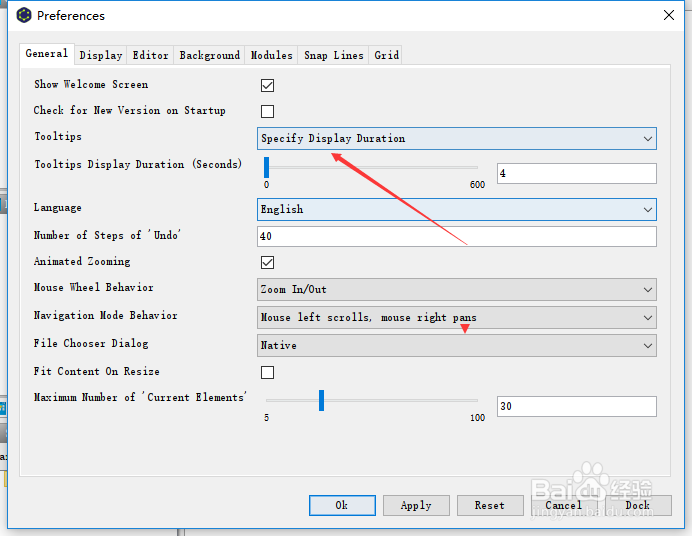Expand the Navigation Mode Behavior dropdown

click(457, 318)
